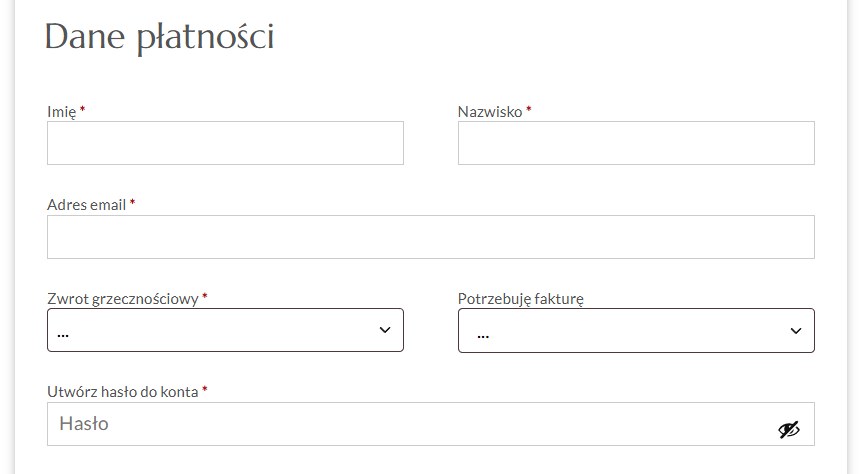Click the chevron arrow in Potrzebuję fakturę select

click(796, 330)
